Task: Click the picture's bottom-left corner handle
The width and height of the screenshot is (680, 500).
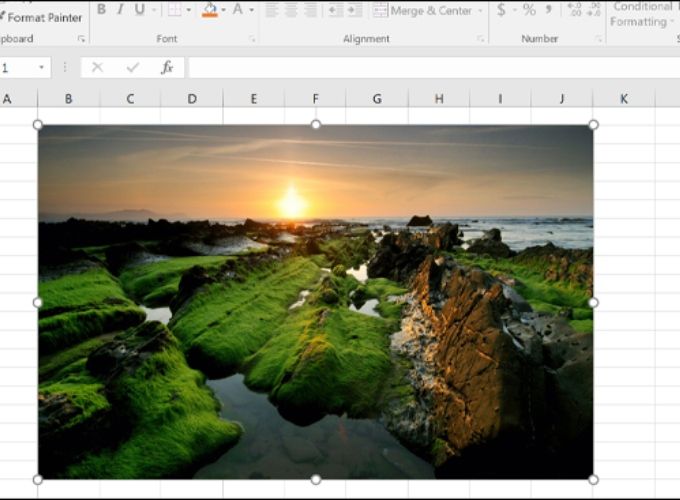Action: pyautogui.click(x=38, y=479)
